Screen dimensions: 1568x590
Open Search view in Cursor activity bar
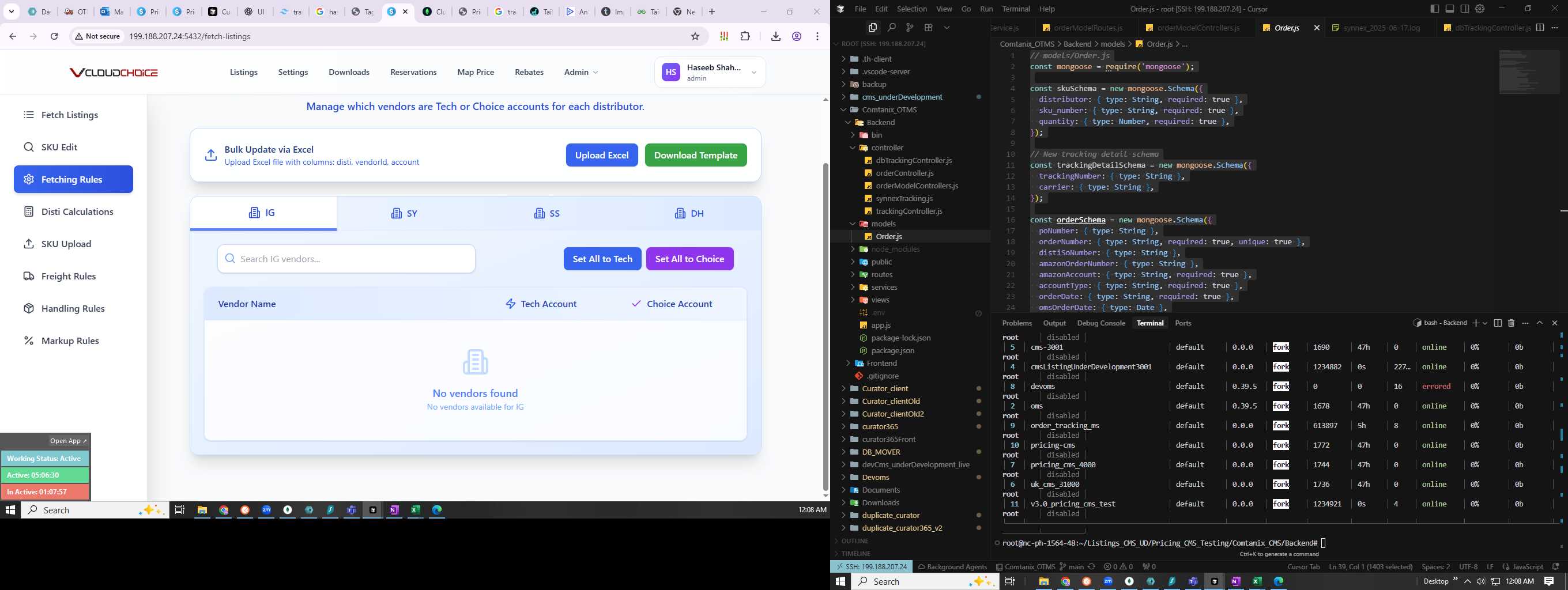point(891,28)
